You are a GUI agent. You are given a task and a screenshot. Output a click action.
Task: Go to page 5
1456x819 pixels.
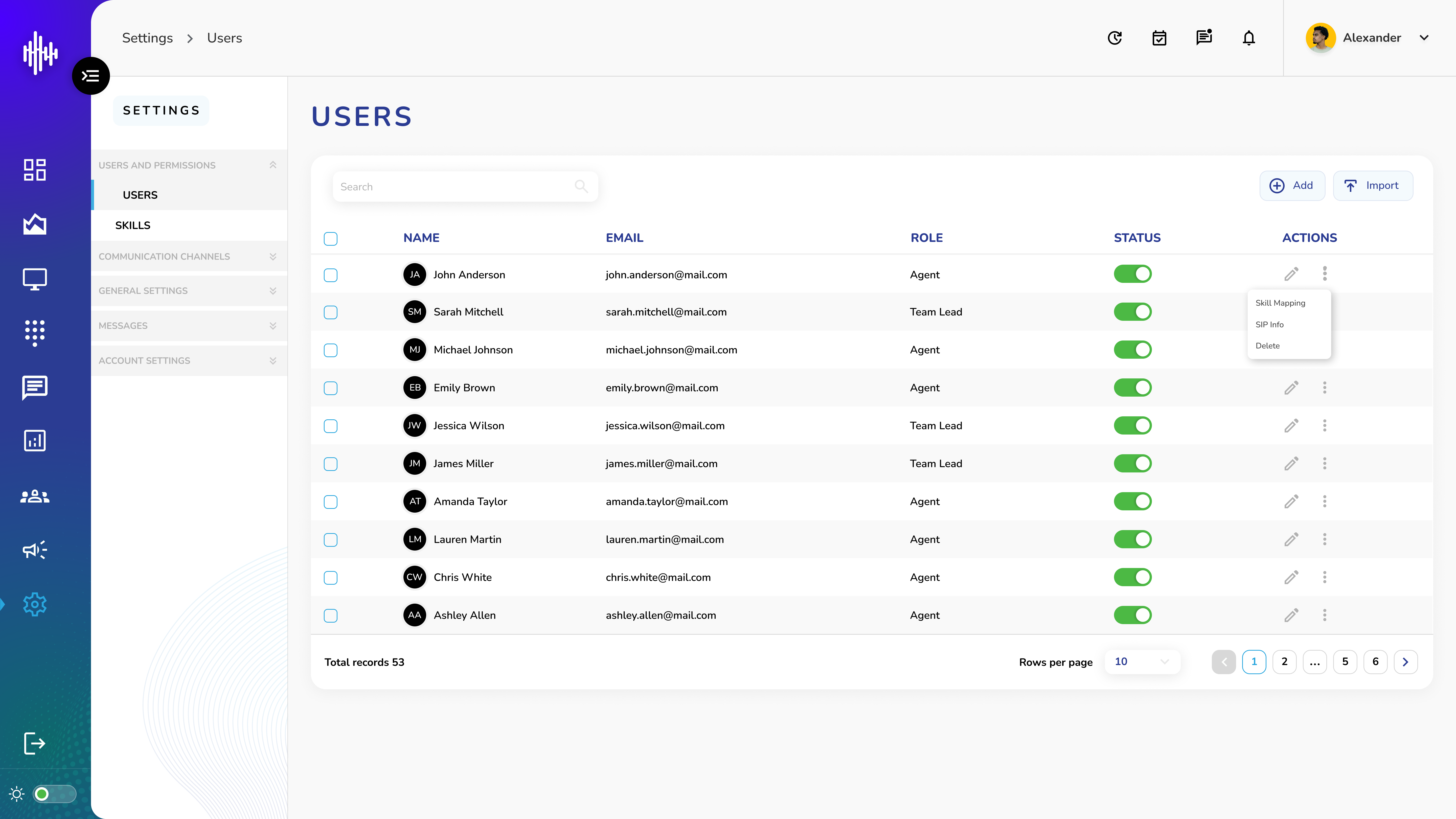pyautogui.click(x=1345, y=661)
